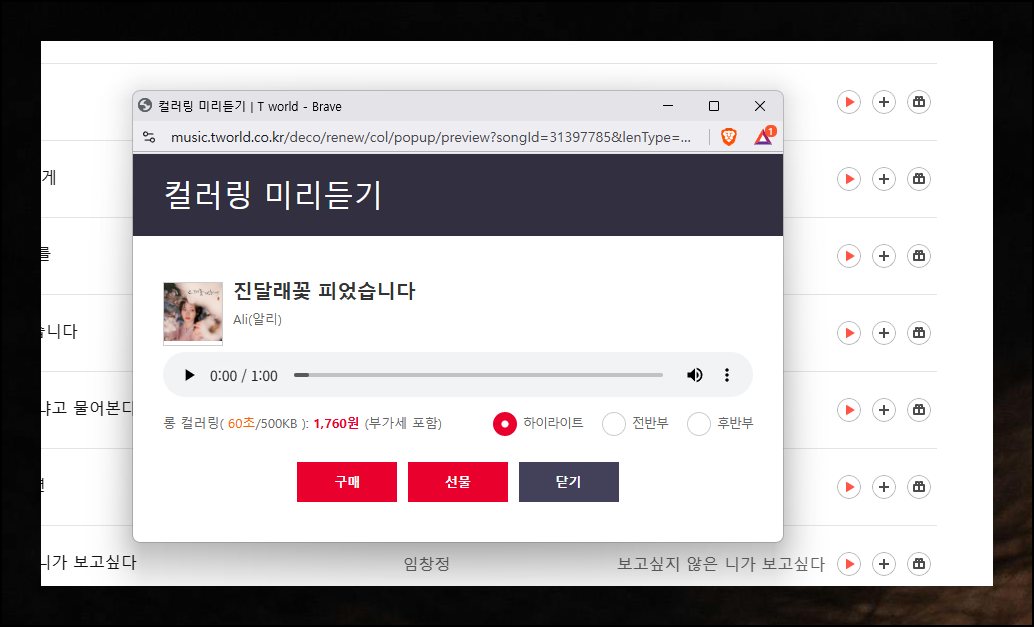
Task: Open the audio player's three-dot options menu
Action: 727,375
